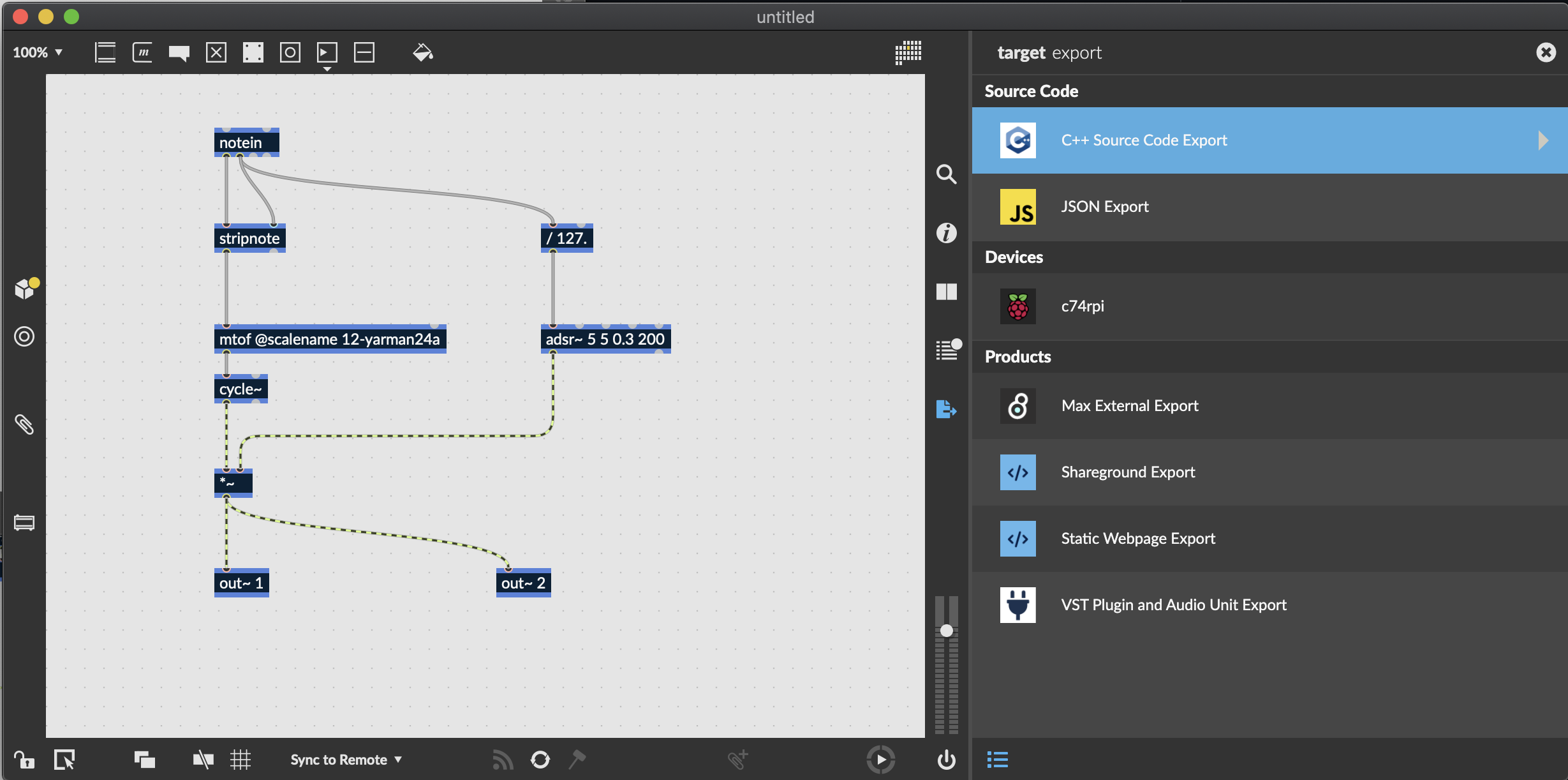Viewport: 1568px width, 780px height.
Task: Select the c74rpi device
Action: pyautogui.click(x=1082, y=306)
